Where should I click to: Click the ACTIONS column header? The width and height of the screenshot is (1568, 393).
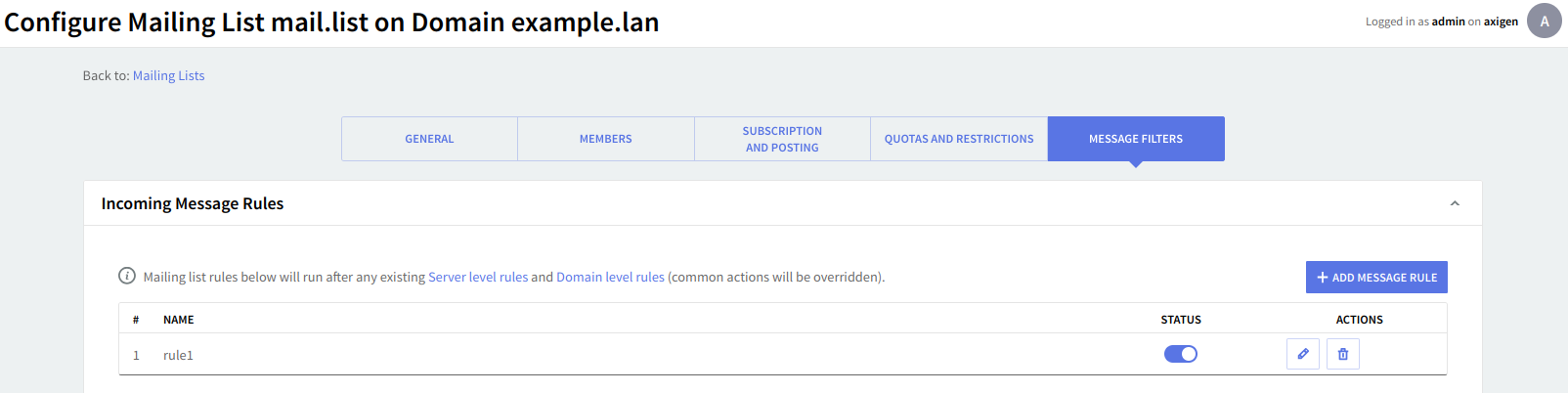1359,320
